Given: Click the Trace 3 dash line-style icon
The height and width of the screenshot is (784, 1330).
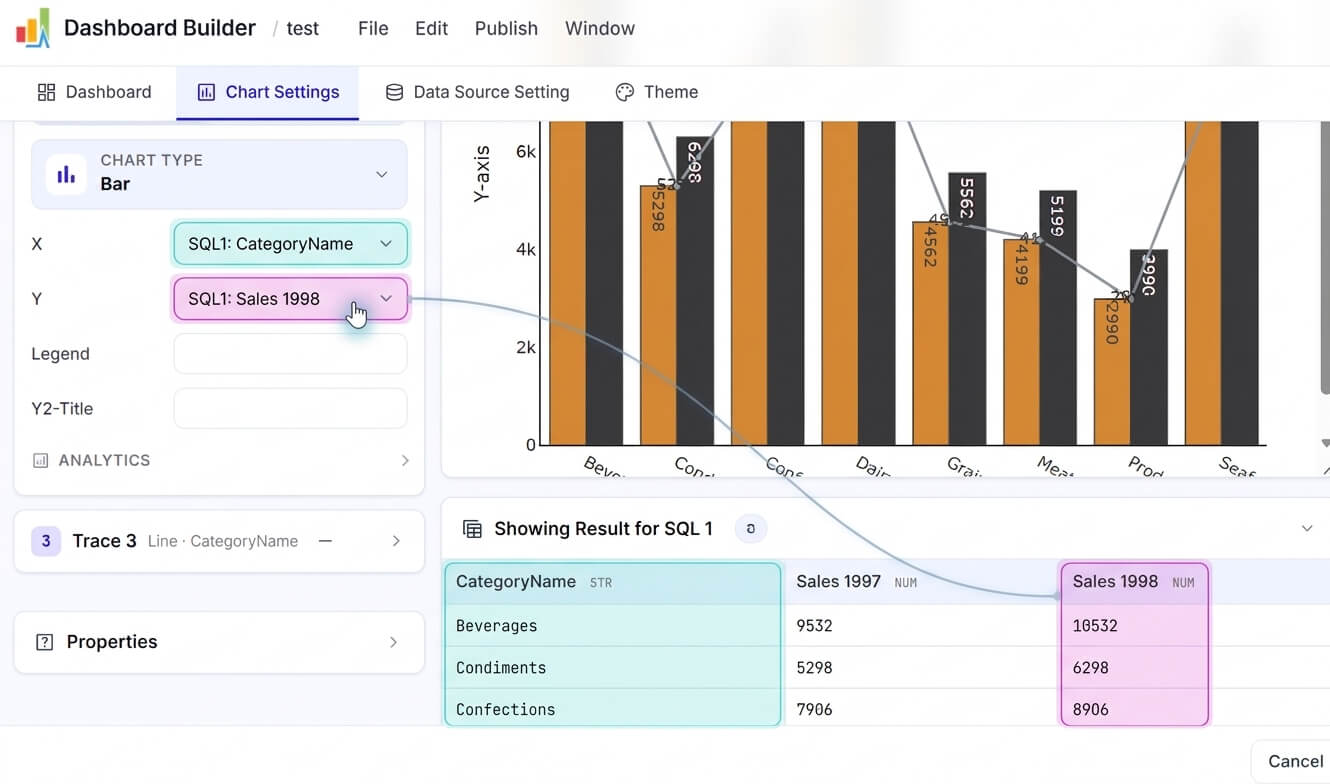Looking at the screenshot, I should (325, 541).
